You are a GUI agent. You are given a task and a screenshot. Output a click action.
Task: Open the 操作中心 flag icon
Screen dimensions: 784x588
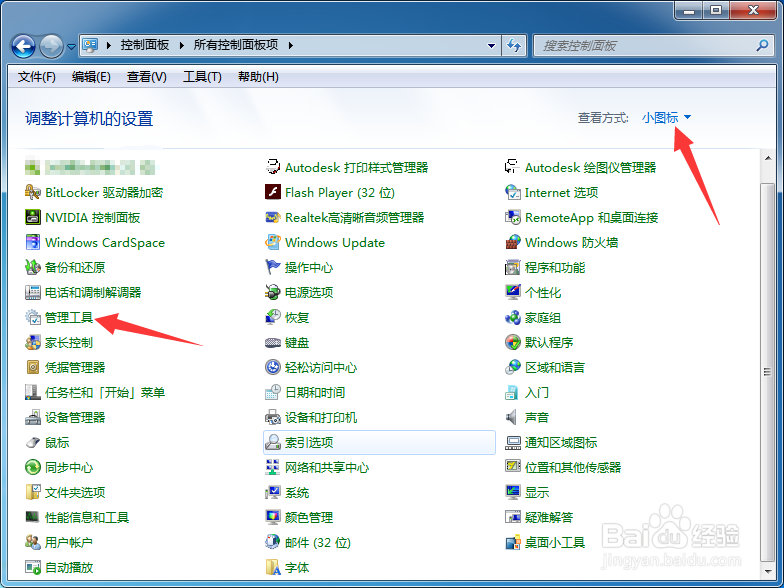tap(272, 268)
